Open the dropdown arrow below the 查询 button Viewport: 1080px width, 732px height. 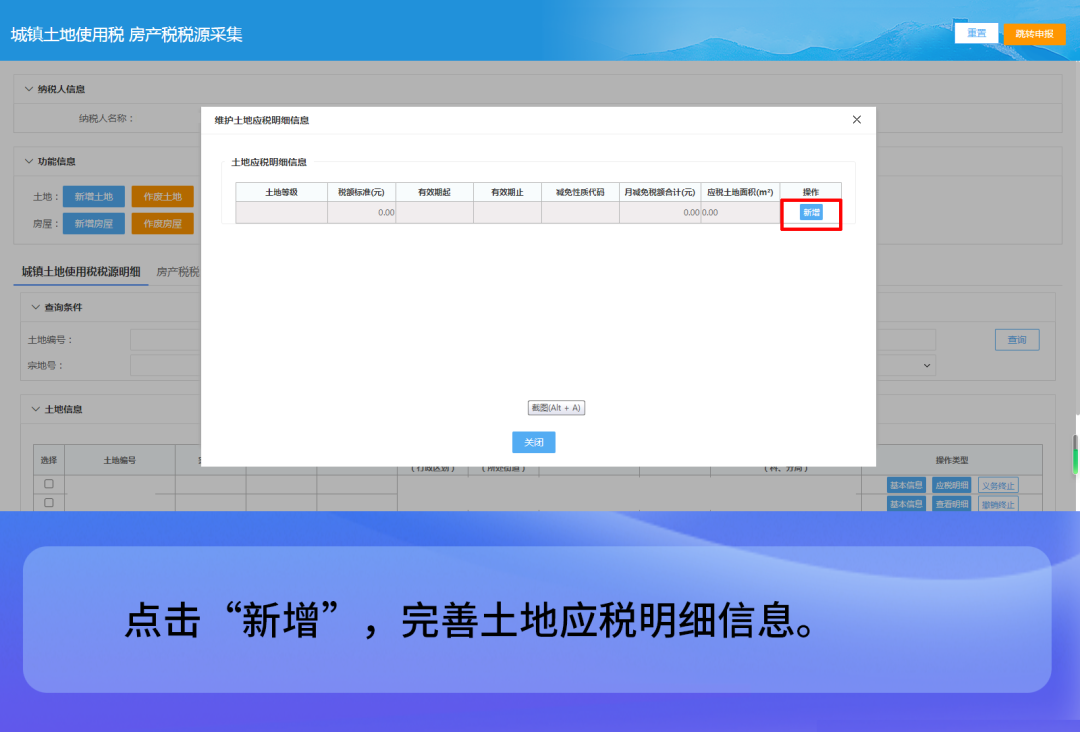pyautogui.click(x=926, y=366)
